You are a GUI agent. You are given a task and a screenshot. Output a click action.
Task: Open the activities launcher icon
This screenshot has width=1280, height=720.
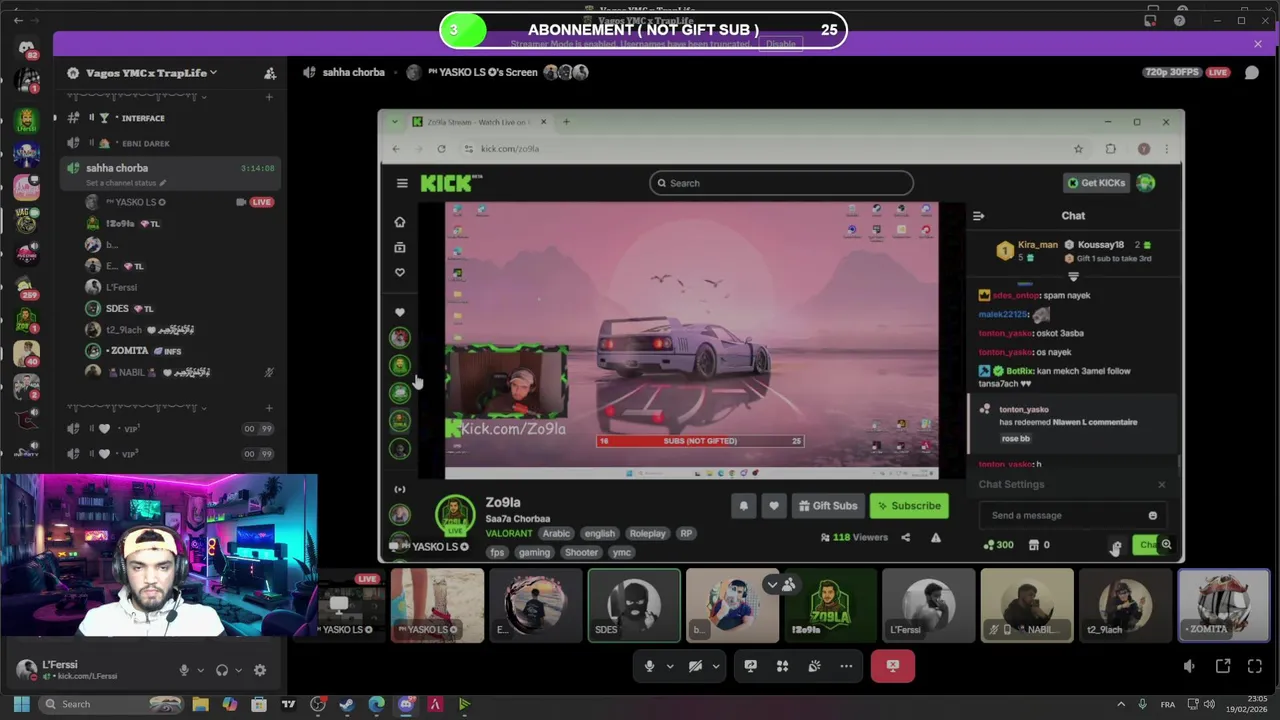point(782,666)
